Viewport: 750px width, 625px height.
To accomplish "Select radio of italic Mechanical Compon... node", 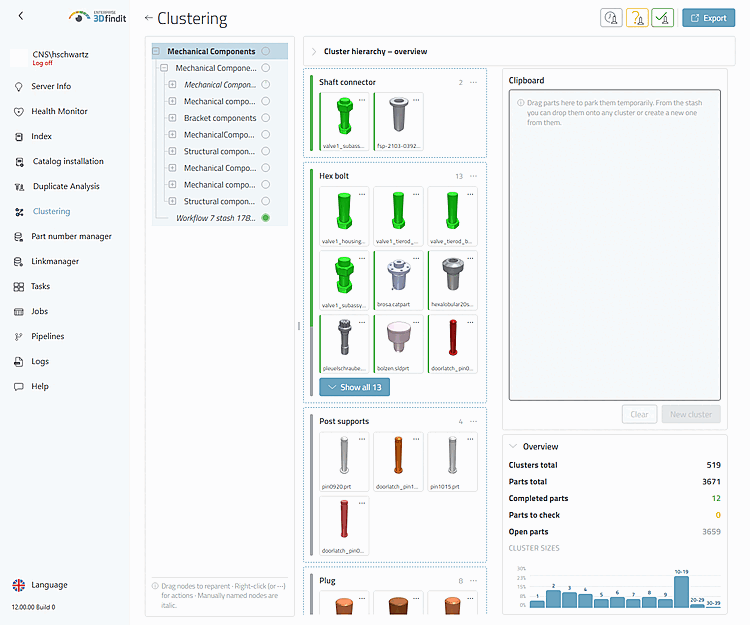I will tap(266, 84).
